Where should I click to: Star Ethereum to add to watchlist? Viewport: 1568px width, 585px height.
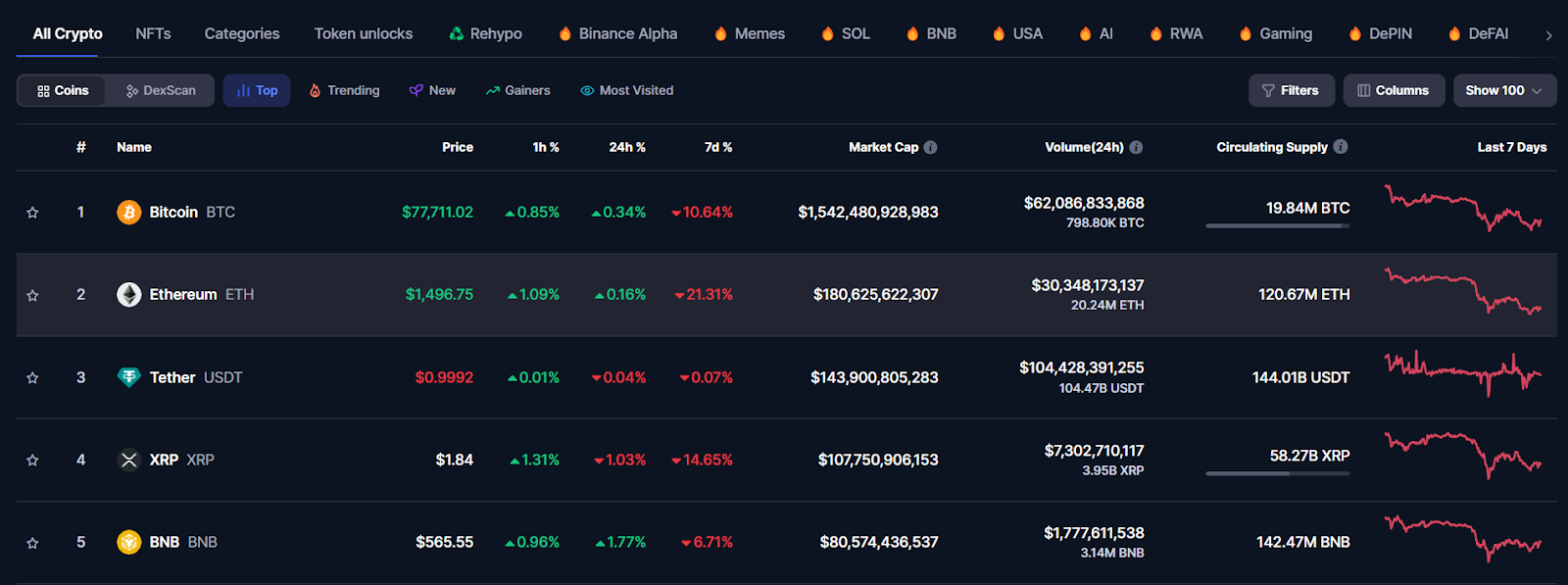(x=32, y=295)
